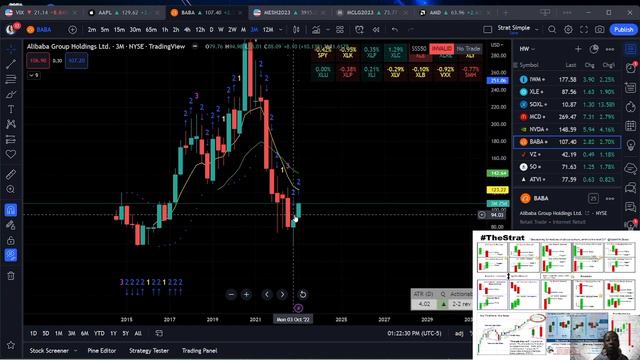Open the indicators menu icon
640x360 pixels.
(x=316, y=29)
